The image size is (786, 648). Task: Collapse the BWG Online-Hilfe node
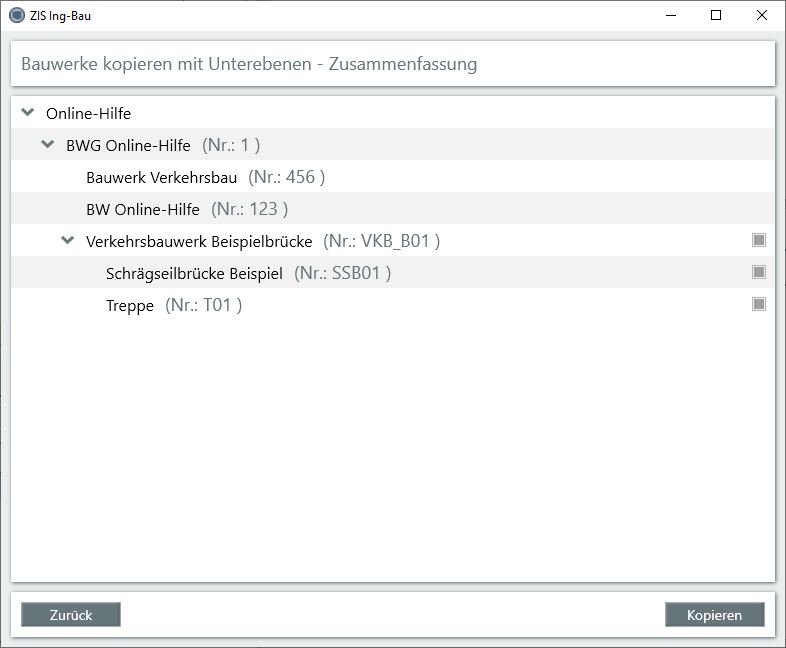point(48,144)
